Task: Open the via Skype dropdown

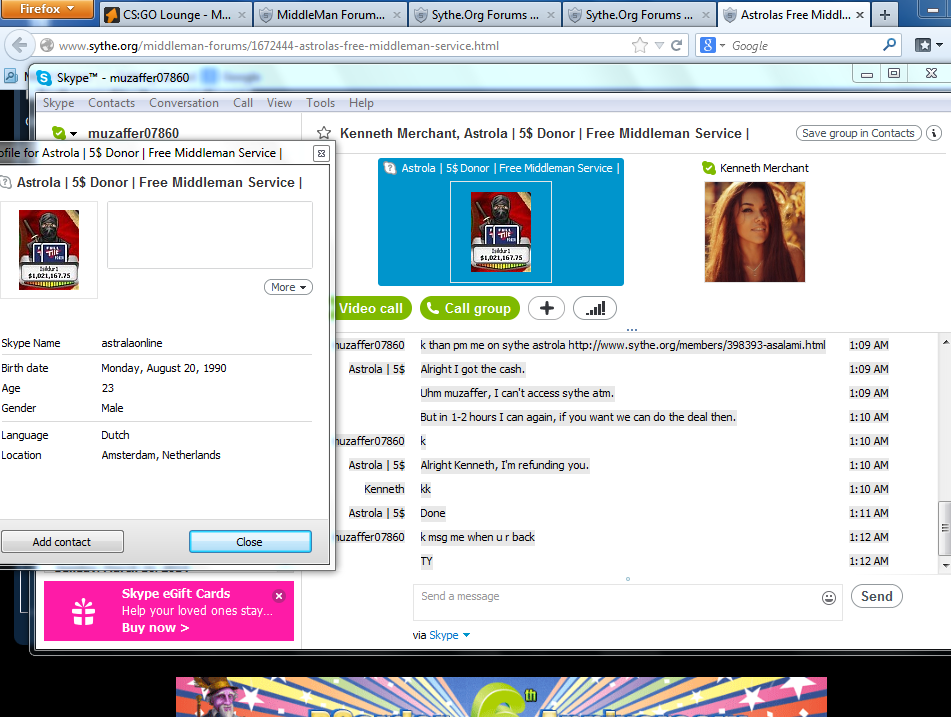Action: 449,635
